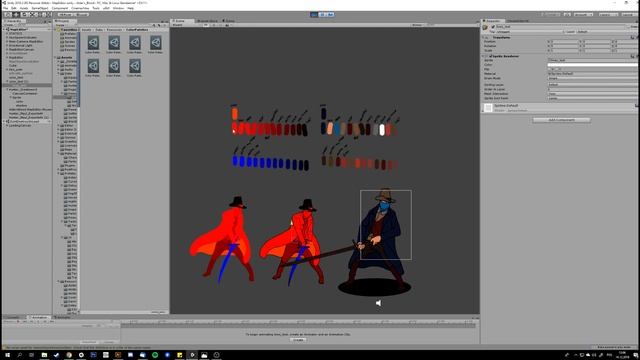Open the Gizmos dropdown in Scene view
Screen dimensions: 640x360
click(x=417, y=25)
